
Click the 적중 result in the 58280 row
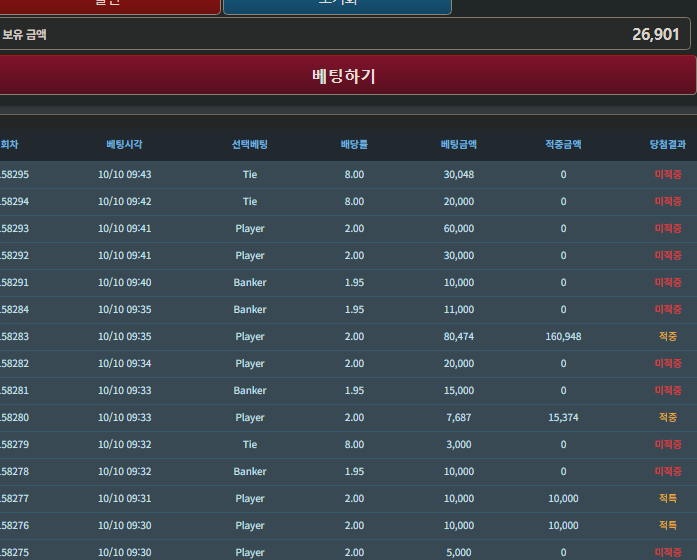coord(668,418)
